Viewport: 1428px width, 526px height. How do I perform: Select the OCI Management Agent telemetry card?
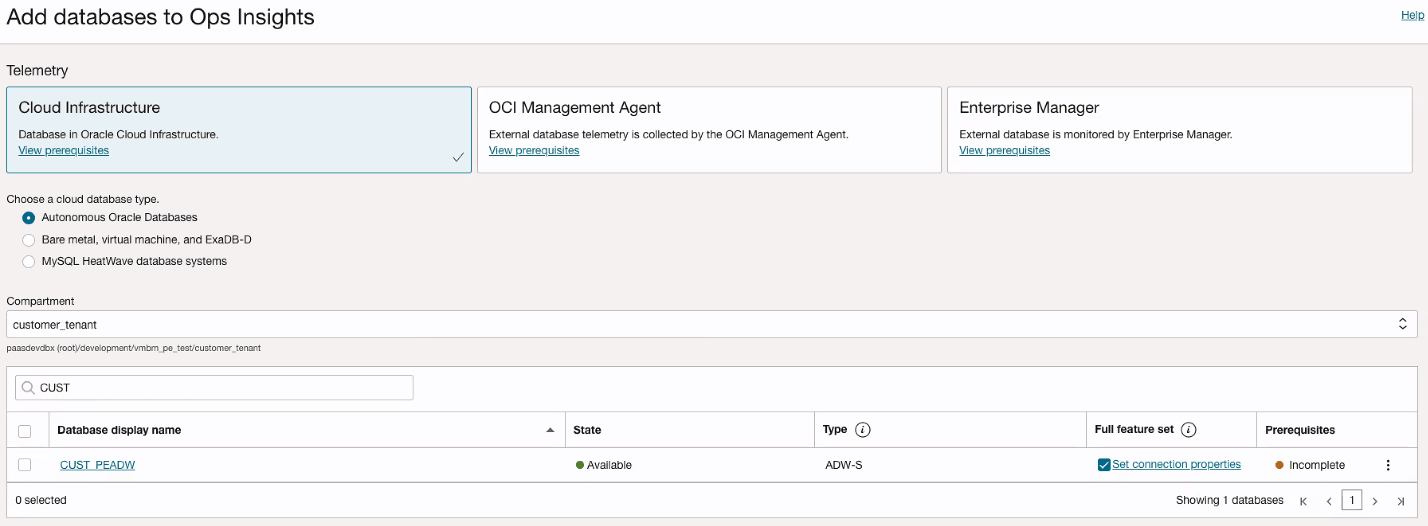tap(709, 129)
